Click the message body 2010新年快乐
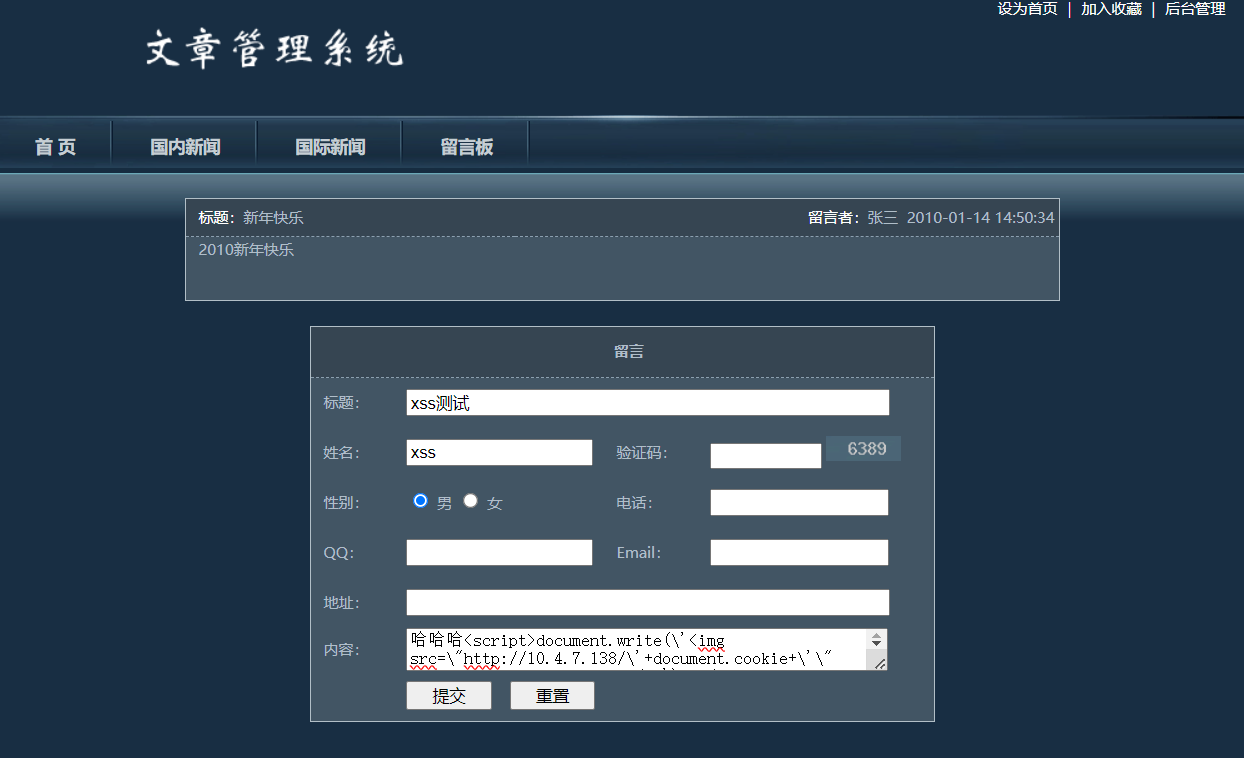 coord(246,249)
